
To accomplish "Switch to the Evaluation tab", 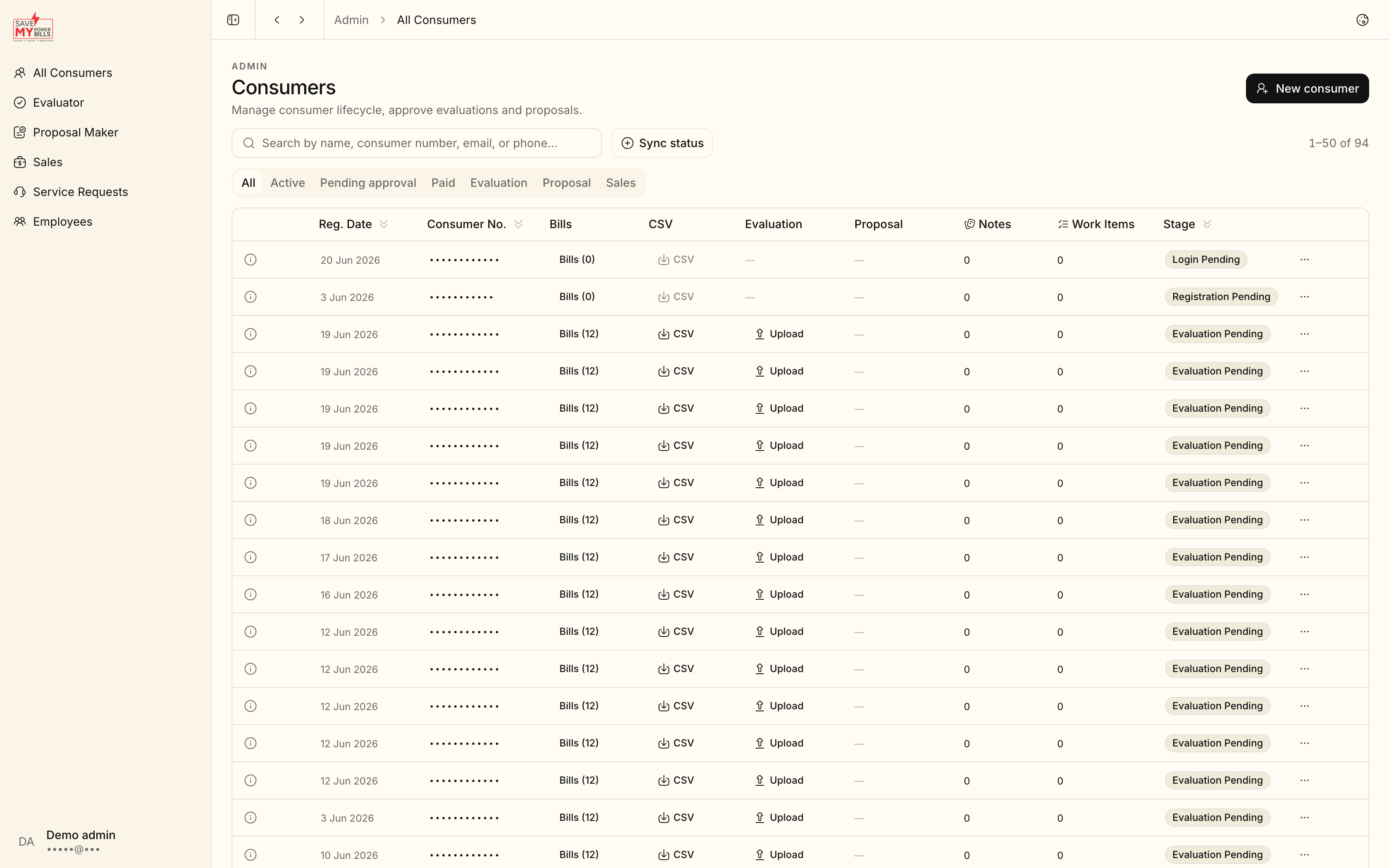I will point(499,183).
